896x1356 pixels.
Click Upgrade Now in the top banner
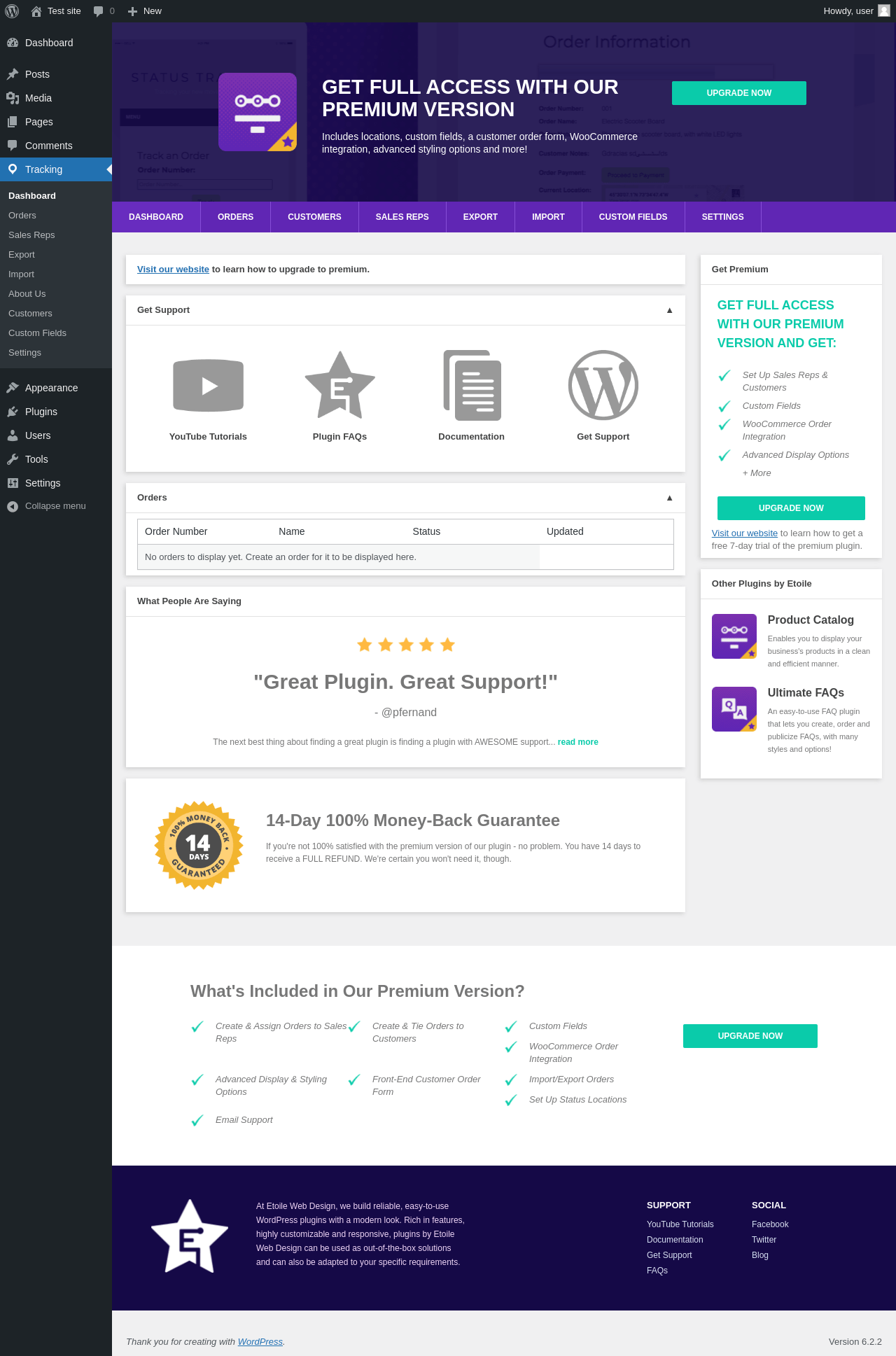739,93
